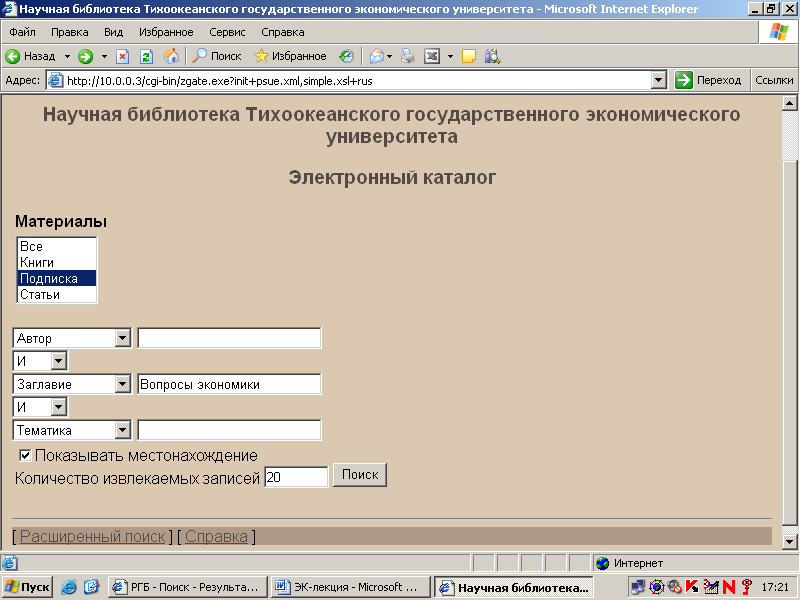Select Подписка in the Материалы list
Image resolution: width=800 pixels, height=600 pixels.
57,279
